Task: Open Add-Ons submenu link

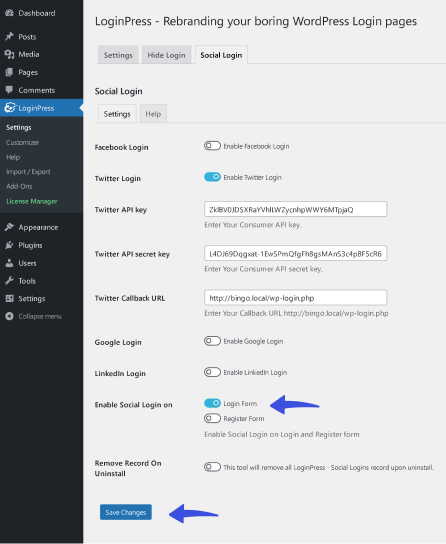Action: click(19, 186)
